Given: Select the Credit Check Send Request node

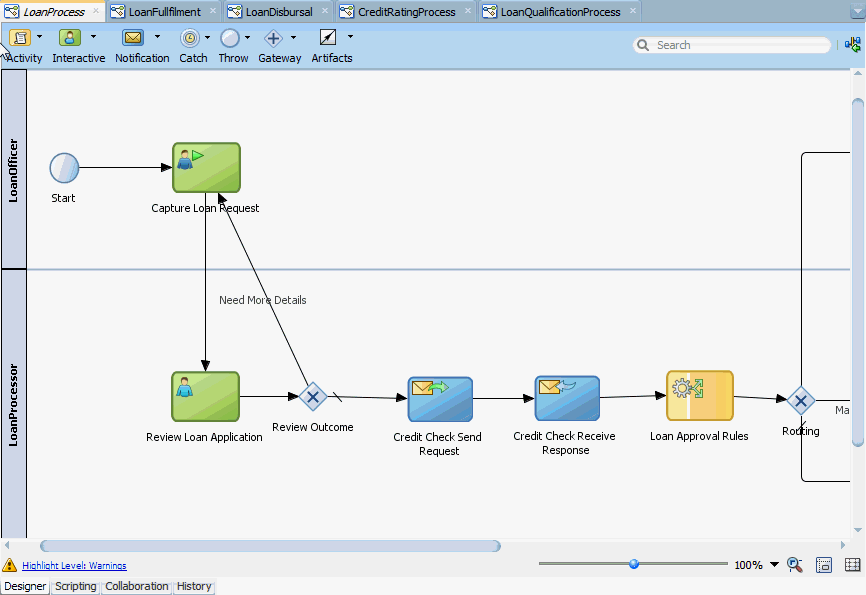Looking at the screenshot, I should pos(440,399).
